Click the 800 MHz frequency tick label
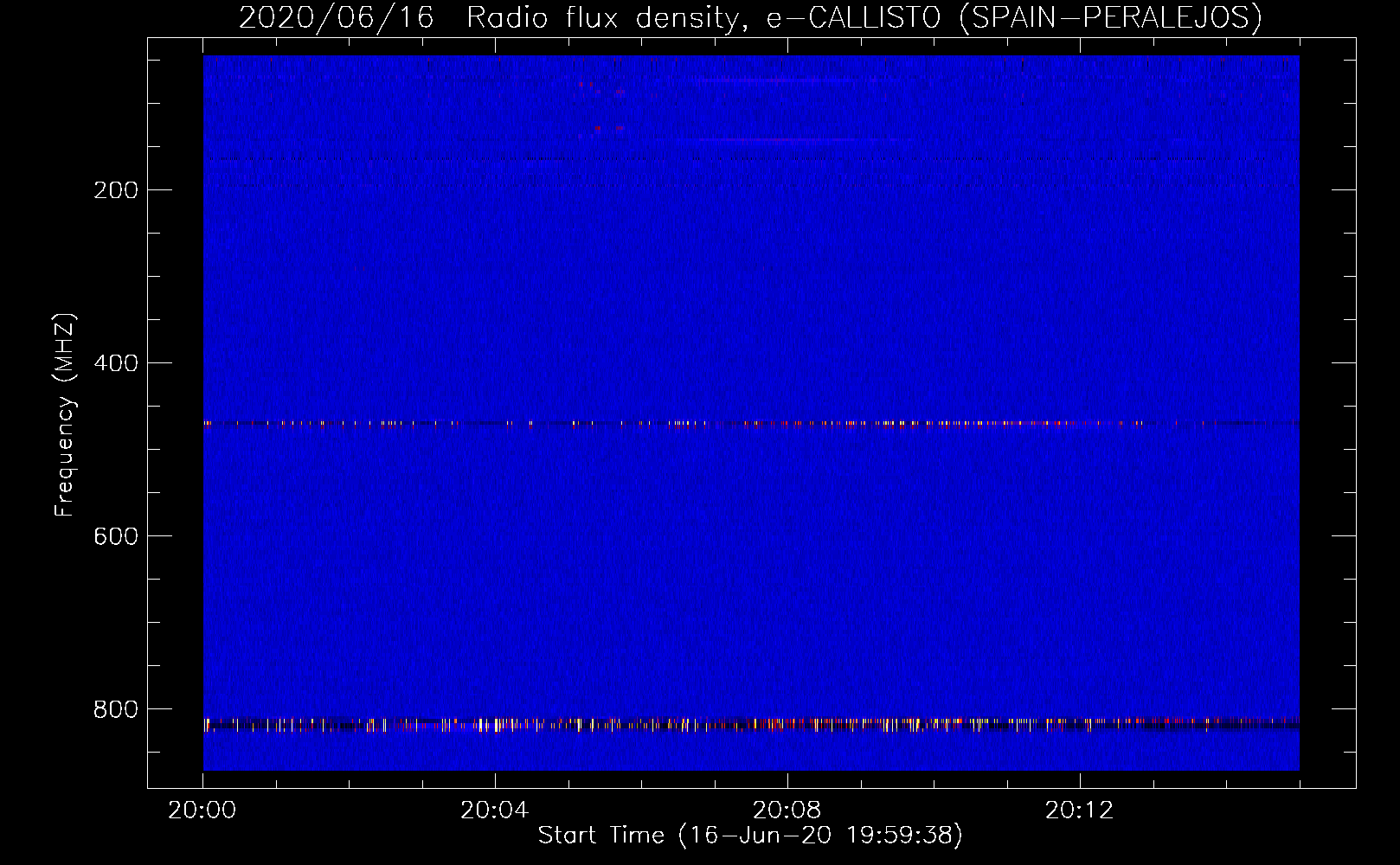1400x865 pixels. (115, 708)
